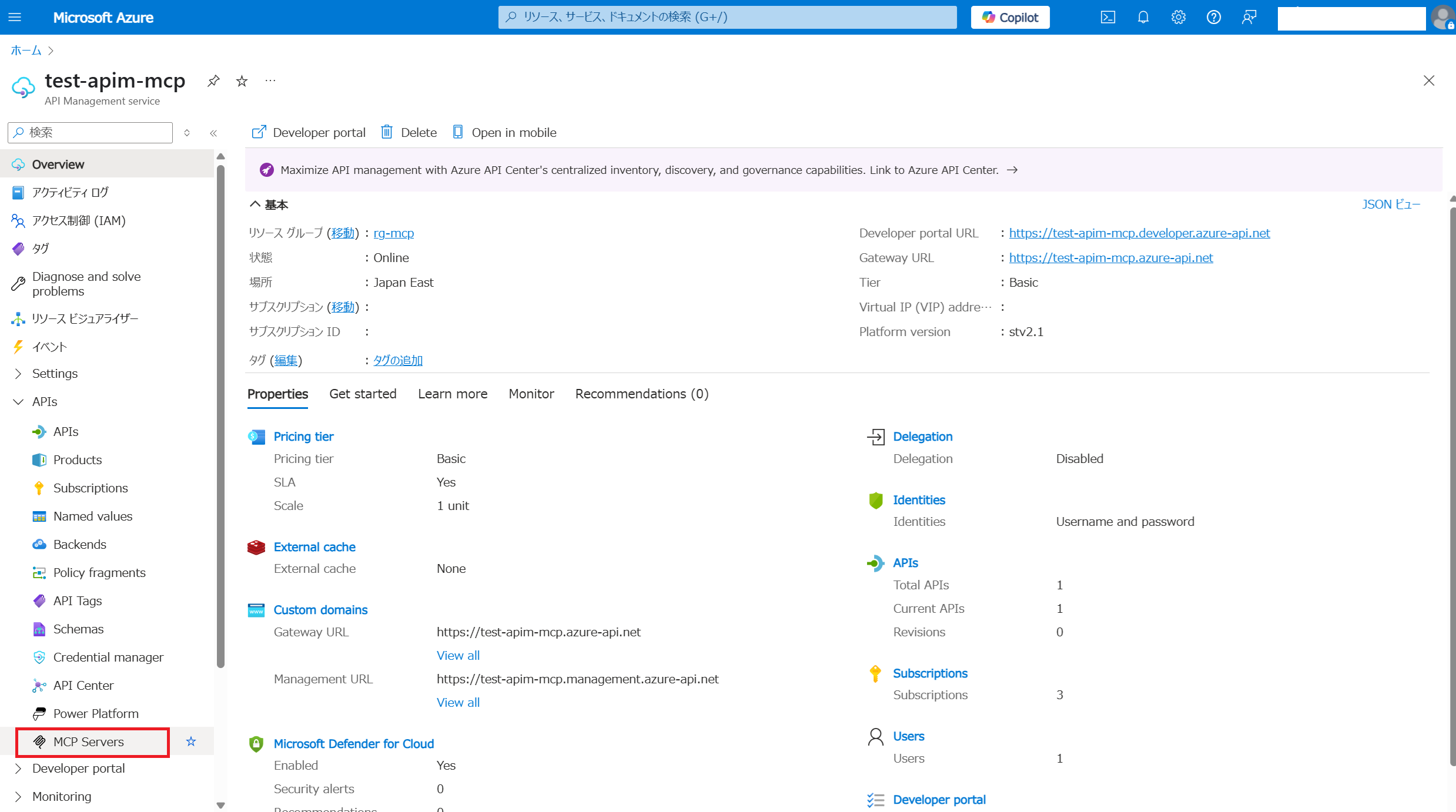Click the sidebar search field
Screen dimensions: 1456x812
click(x=90, y=133)
